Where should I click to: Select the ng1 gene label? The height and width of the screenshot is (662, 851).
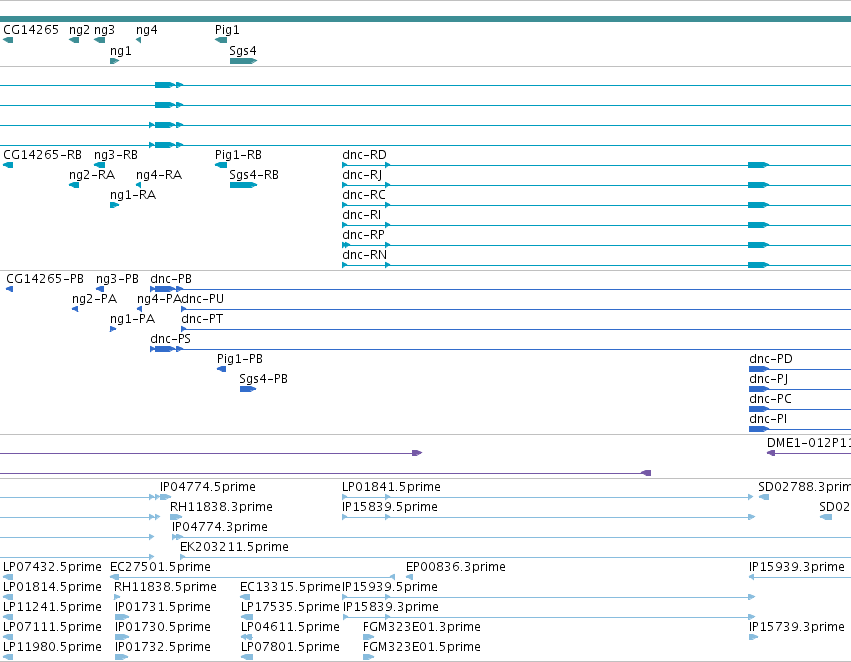(120, 51)
